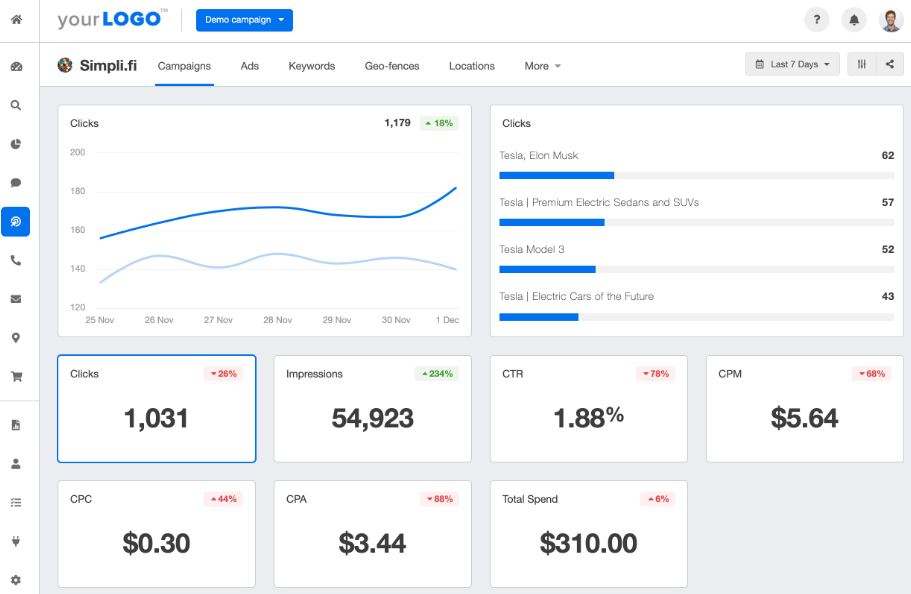
Task: Click the column settings sliders icon
Action: click(862, 65)
